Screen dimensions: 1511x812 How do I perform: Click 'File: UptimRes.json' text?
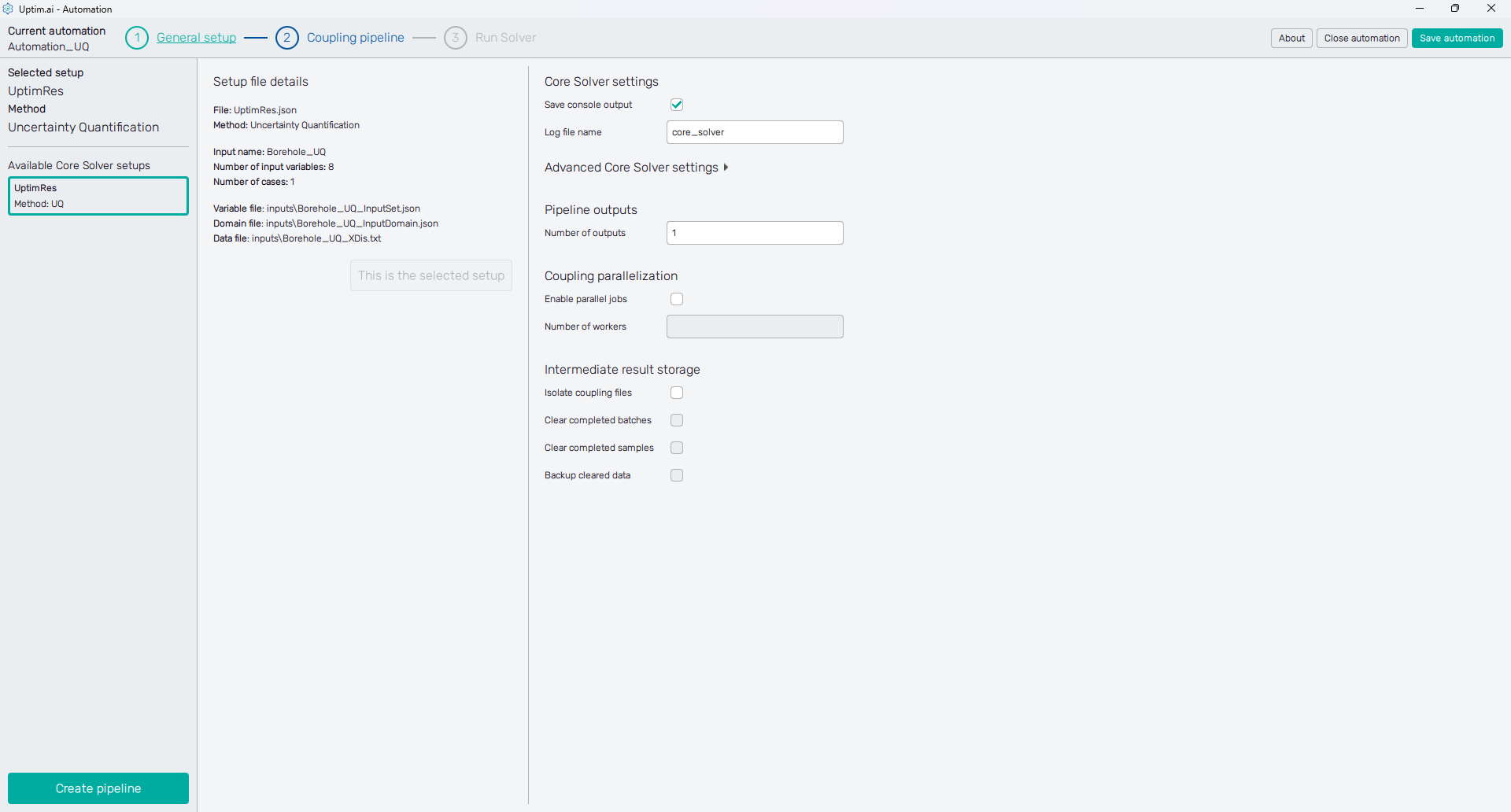point(255,110)
